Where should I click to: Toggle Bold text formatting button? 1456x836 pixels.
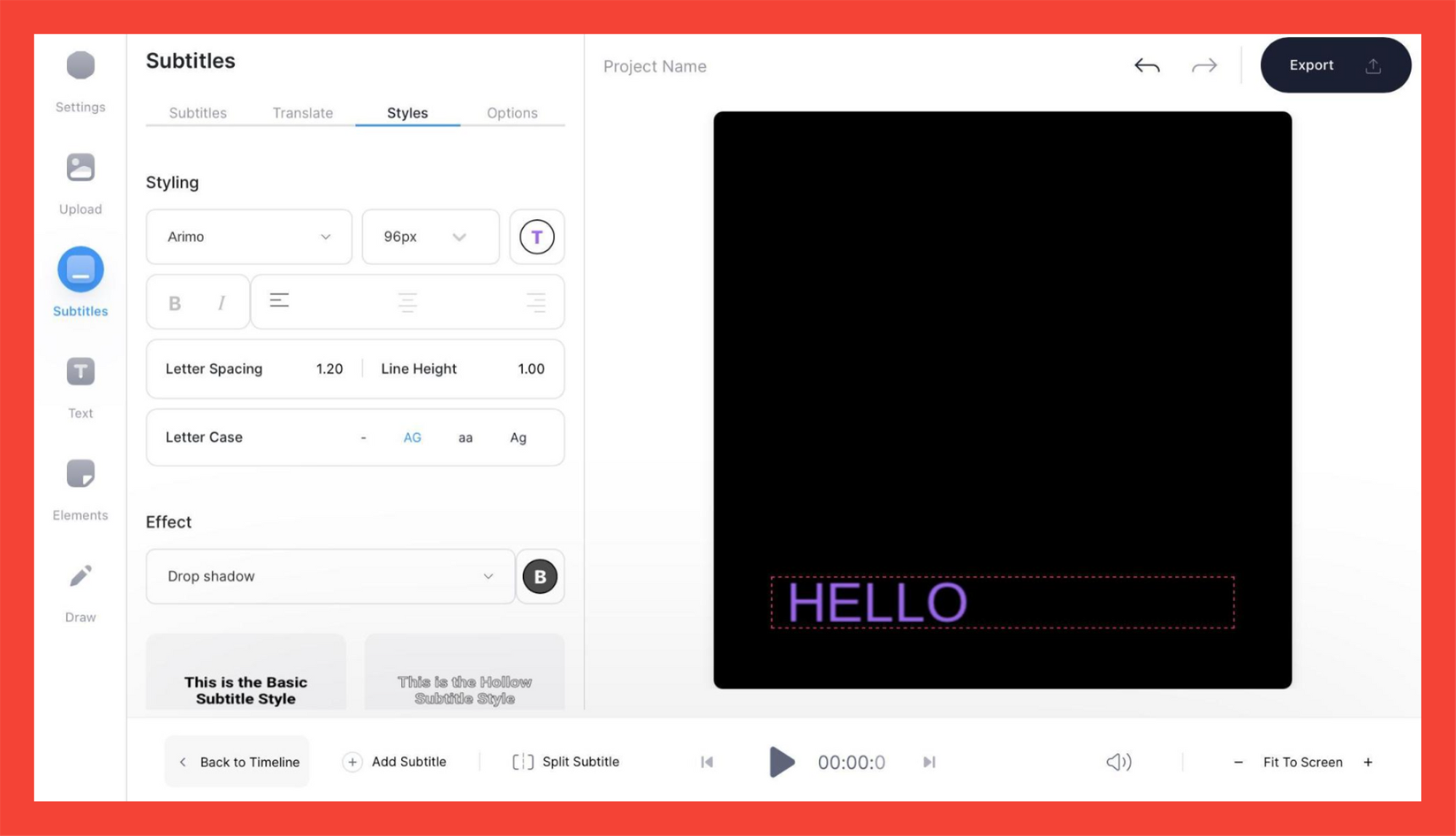pos(174,302)
